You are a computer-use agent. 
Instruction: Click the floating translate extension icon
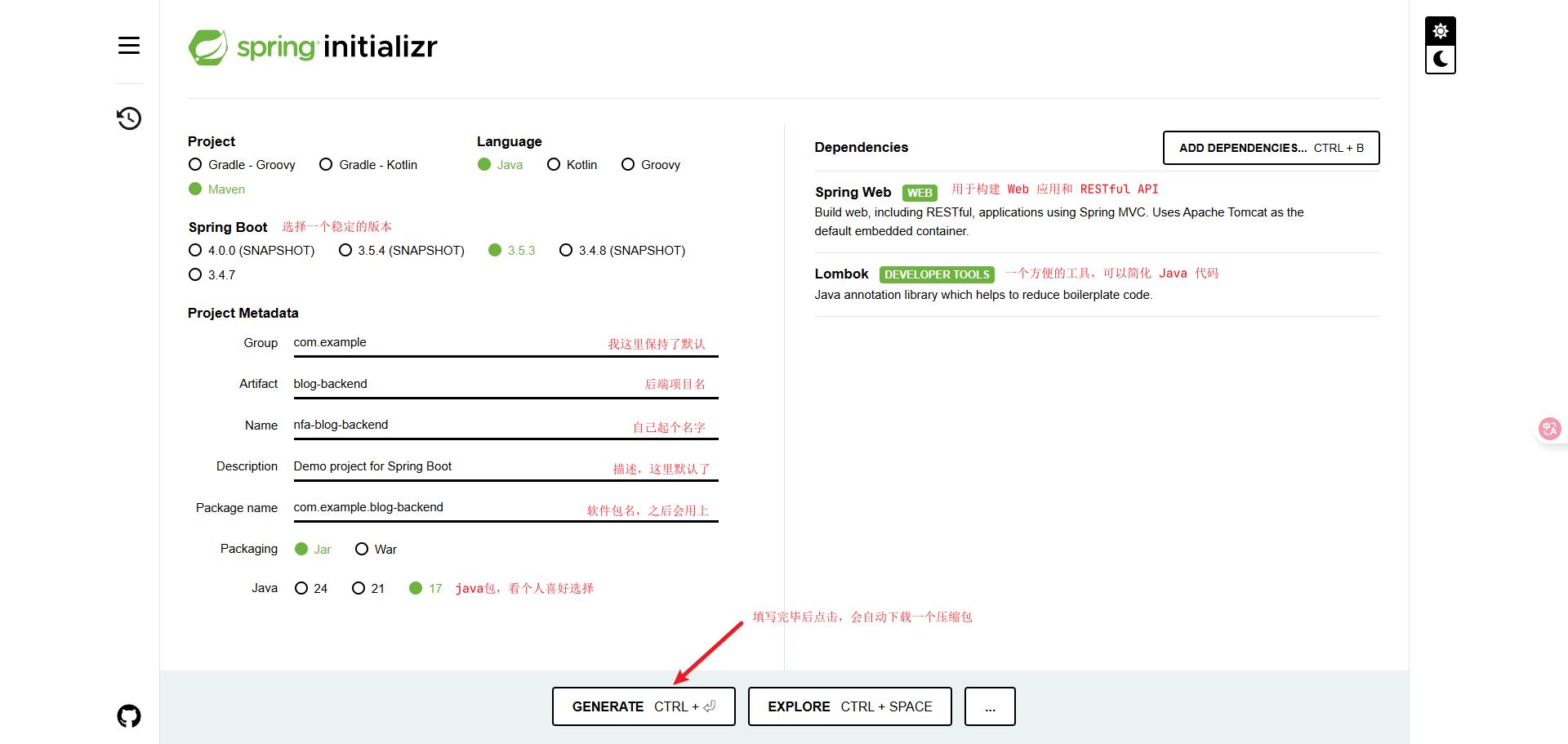(1549, 429)
